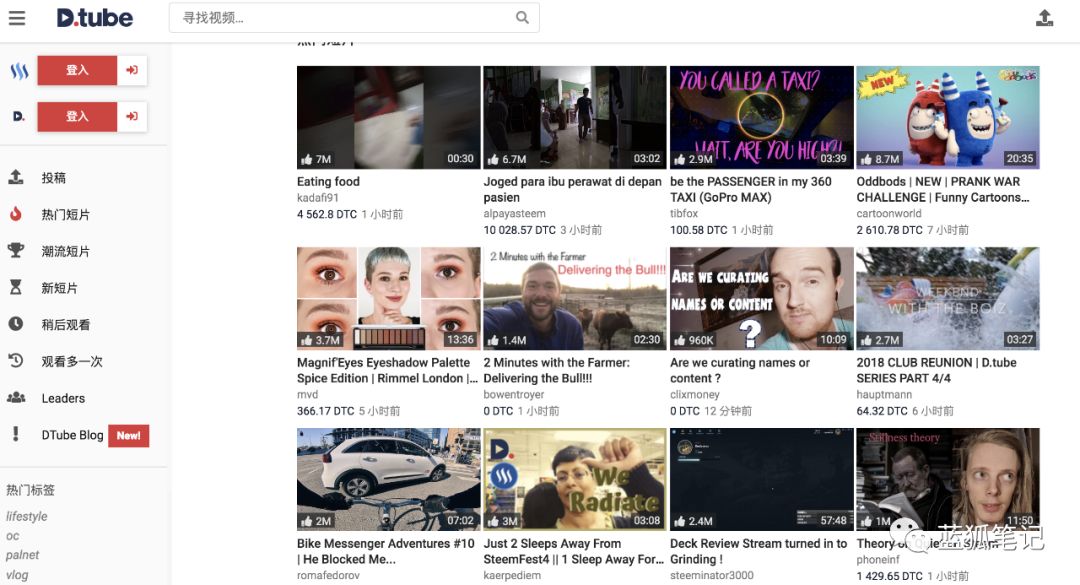Click the trophy icon for 潮流短片
This screenshot has height=585, width=1080.
coord(16,250)
